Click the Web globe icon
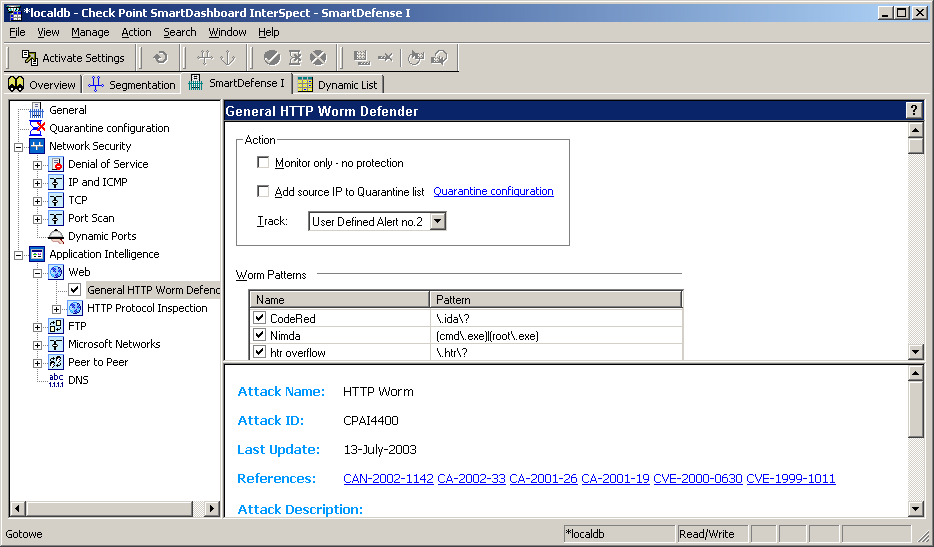Image resolution: width=934 pixels, height=547 pixels. pos(56,272)
